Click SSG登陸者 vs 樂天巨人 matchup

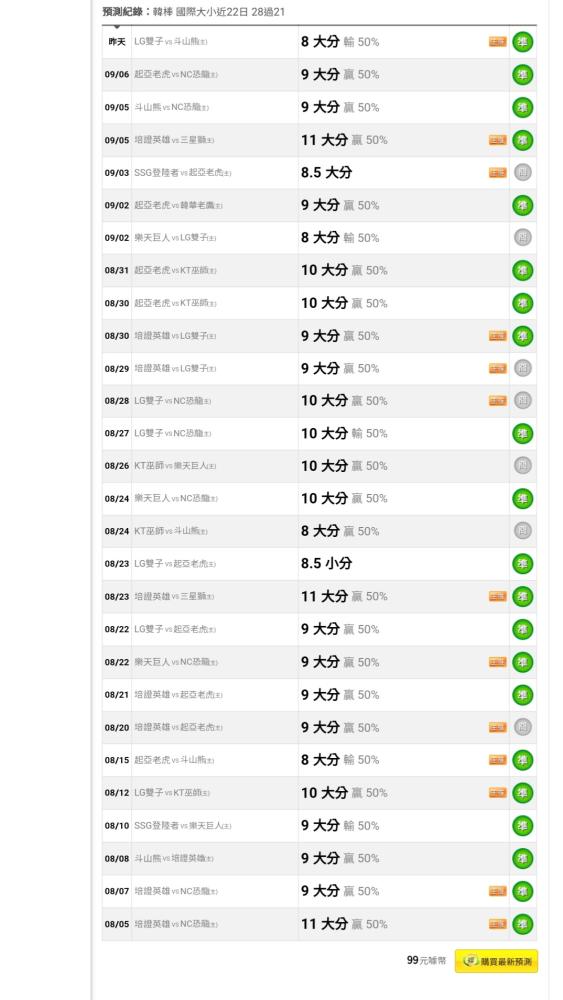(182, 826)
